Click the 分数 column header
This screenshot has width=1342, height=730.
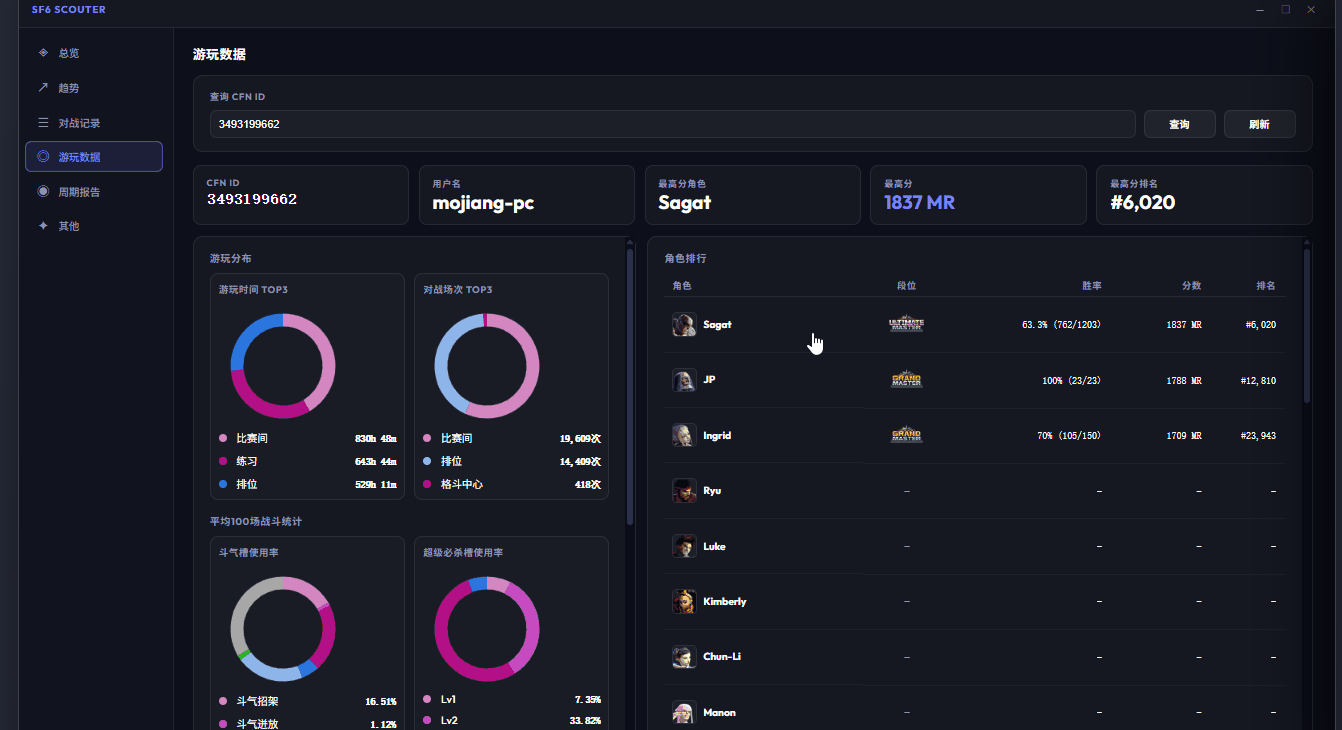pyautogui.click(x=1192, y=286)
